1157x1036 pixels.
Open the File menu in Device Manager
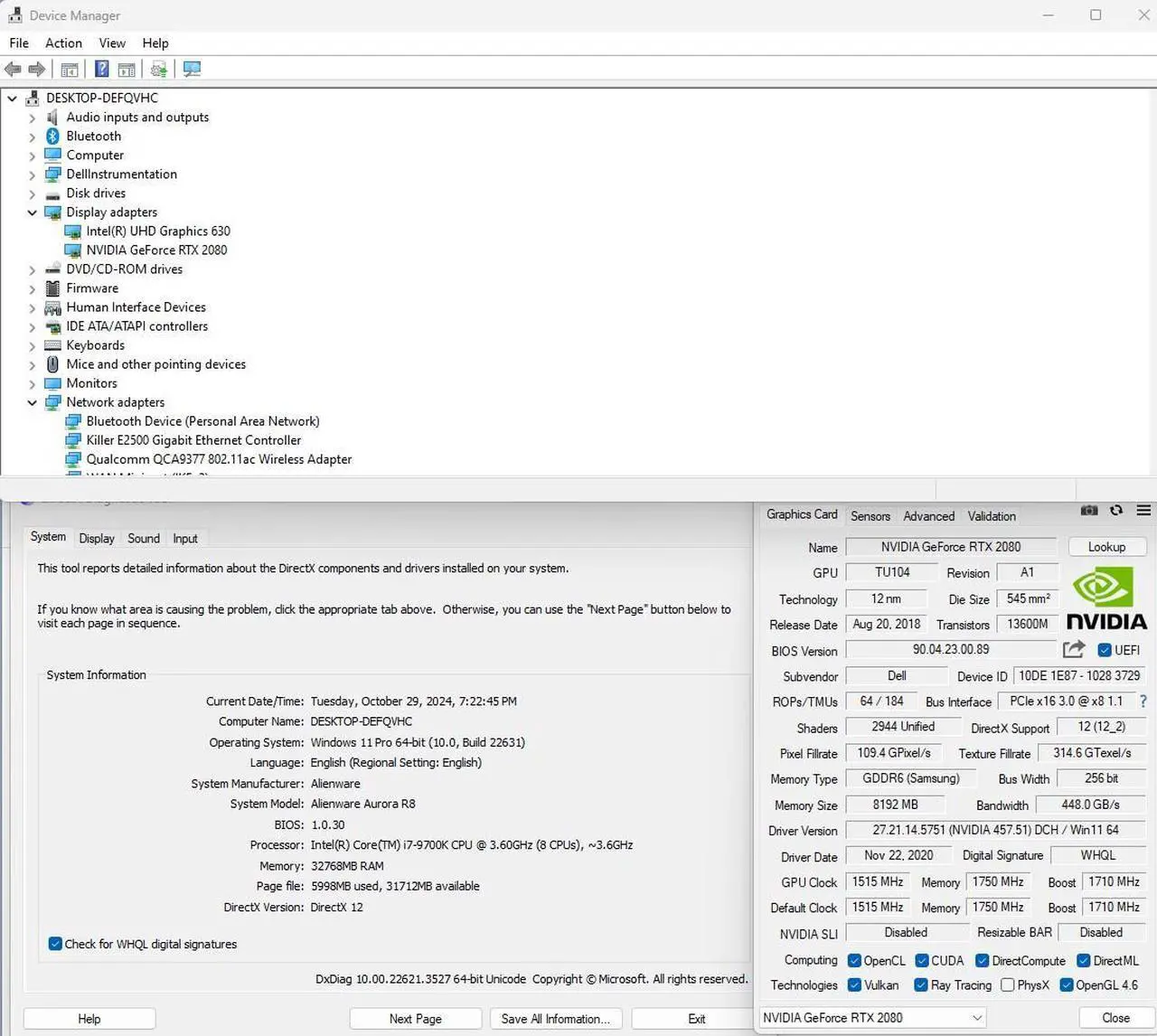pyautogui.click(x=19, y=42)
